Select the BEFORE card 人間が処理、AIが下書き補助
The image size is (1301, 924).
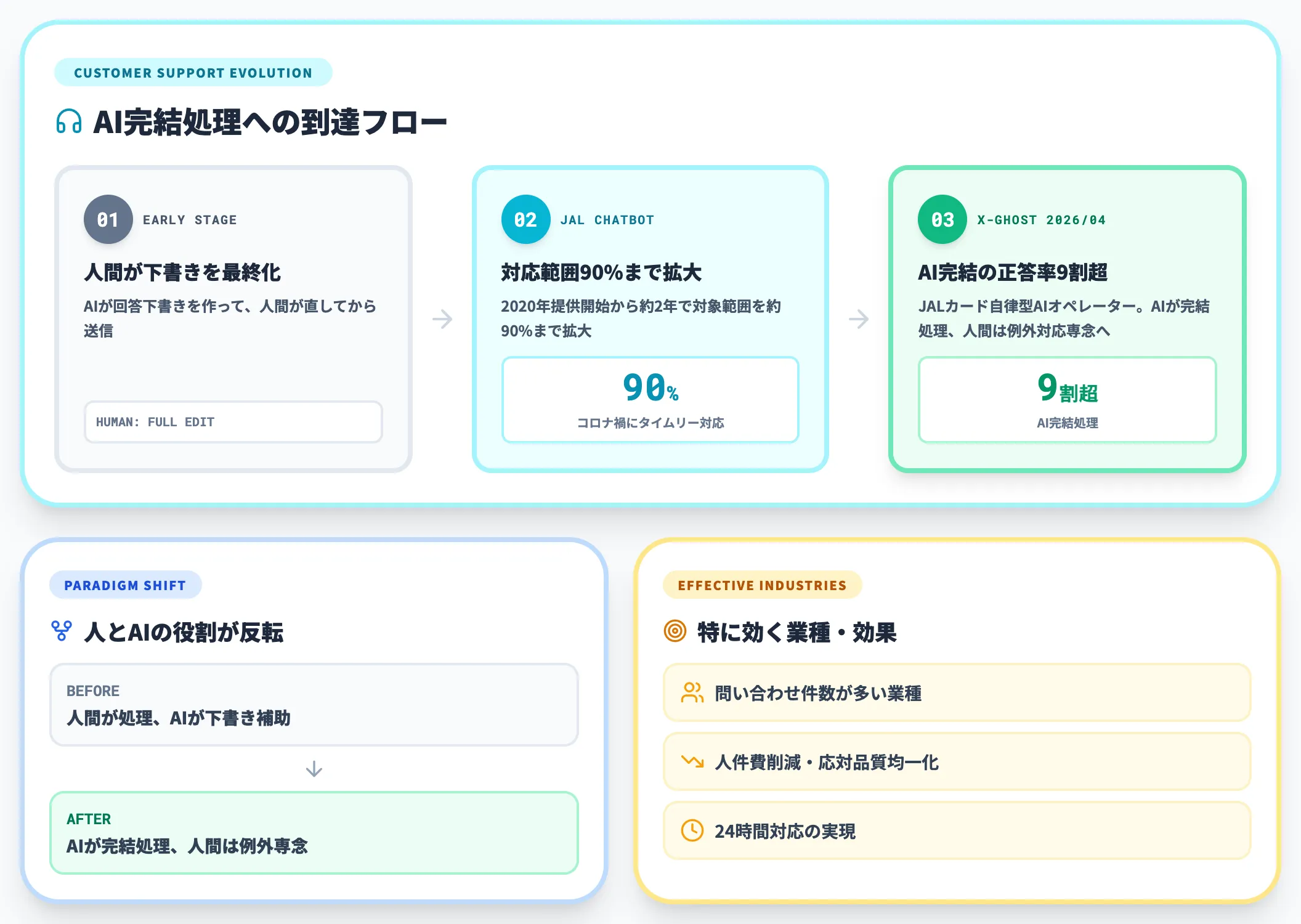pos(314,705)
